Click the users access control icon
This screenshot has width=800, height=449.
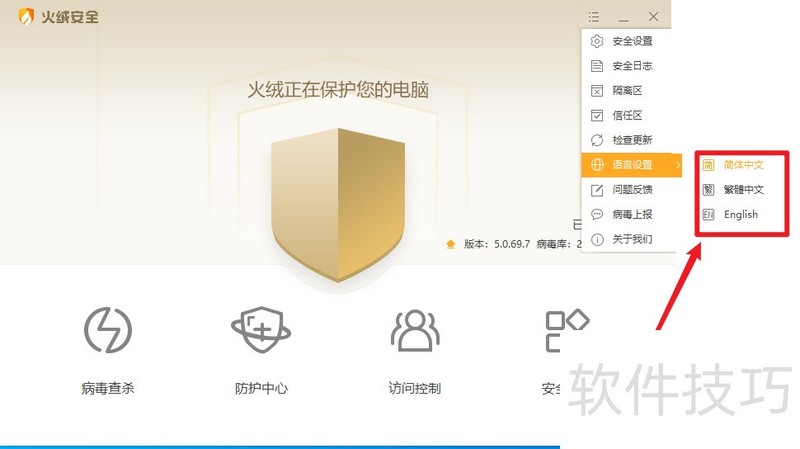415,330
